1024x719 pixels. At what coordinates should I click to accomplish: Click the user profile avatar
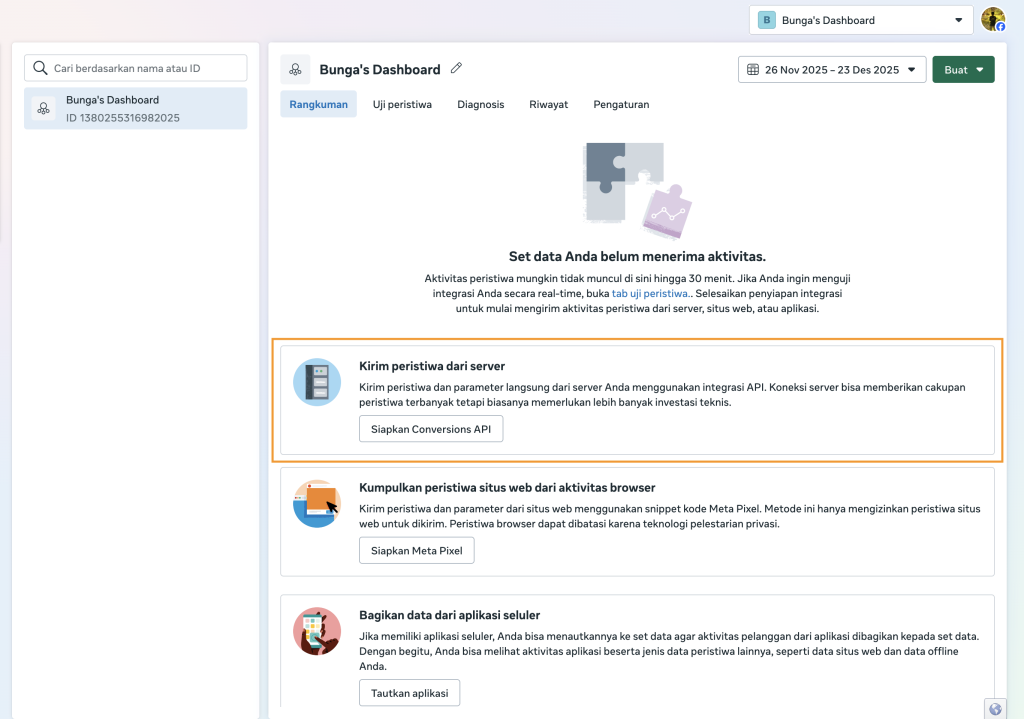click(x=992, y=20)
